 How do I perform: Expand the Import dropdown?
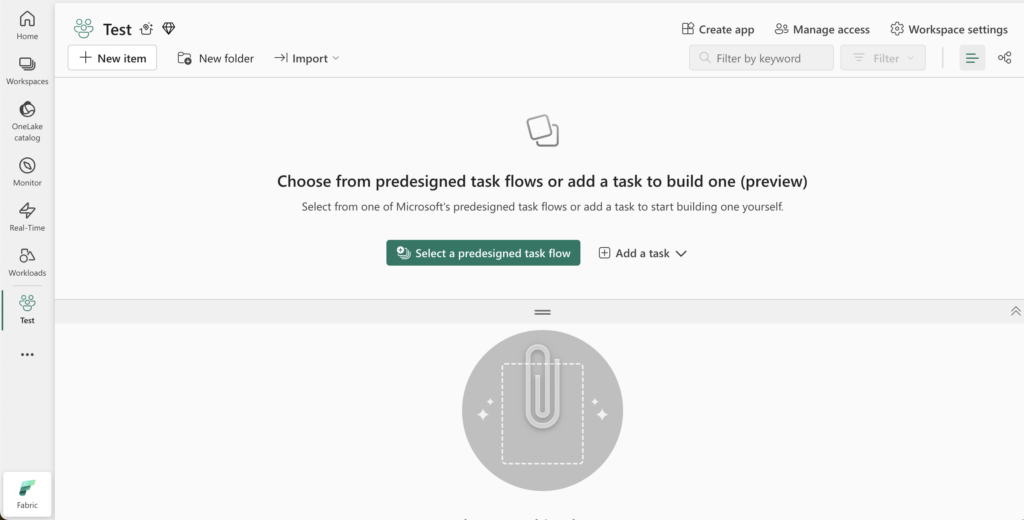307,58
